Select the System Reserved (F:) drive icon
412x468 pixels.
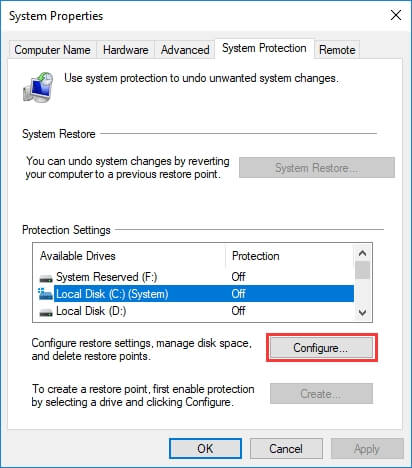point(46,278)
